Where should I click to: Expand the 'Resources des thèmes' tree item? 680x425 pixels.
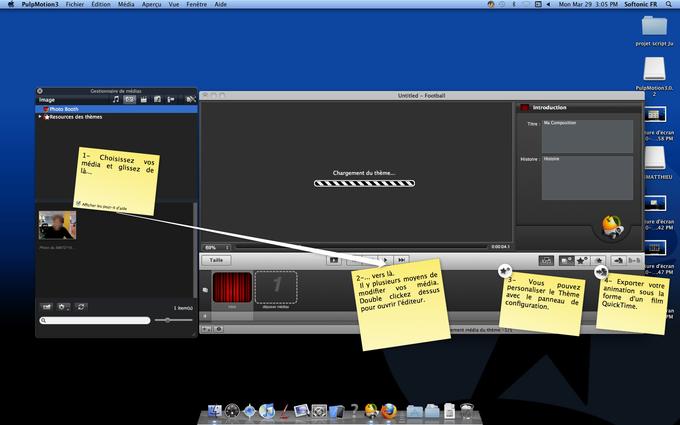point(40,116)
